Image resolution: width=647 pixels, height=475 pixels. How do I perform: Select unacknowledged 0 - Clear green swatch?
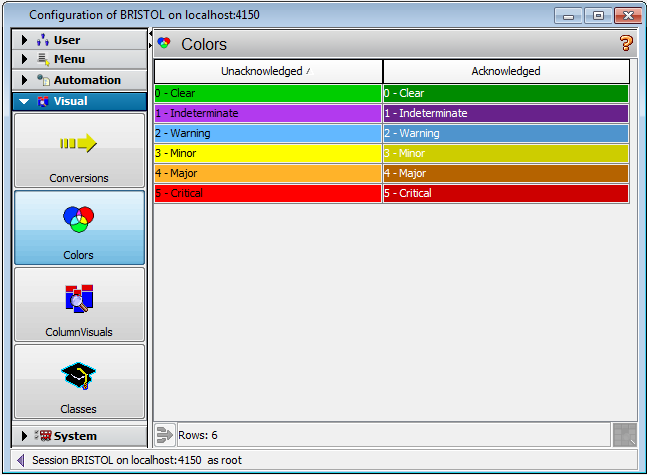[x=268, y=93]
